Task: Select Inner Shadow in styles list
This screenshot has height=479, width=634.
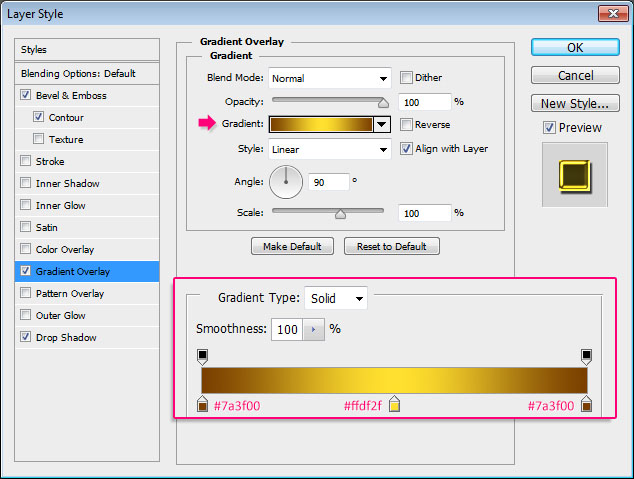Action: point(87,184)
